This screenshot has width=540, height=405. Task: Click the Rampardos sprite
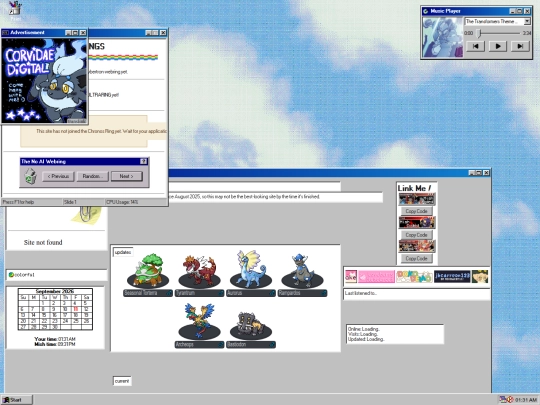(302, 271)
